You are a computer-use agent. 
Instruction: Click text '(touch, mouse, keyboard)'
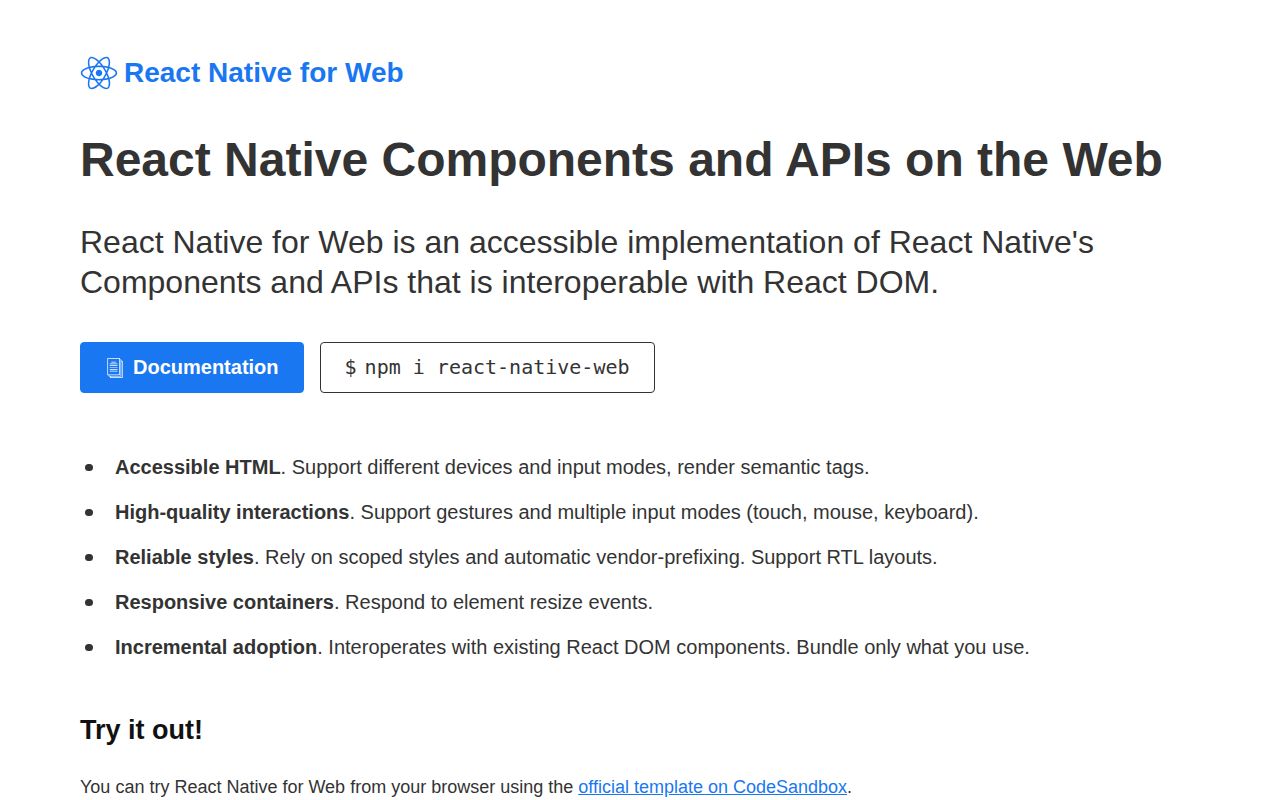[860, 512]
